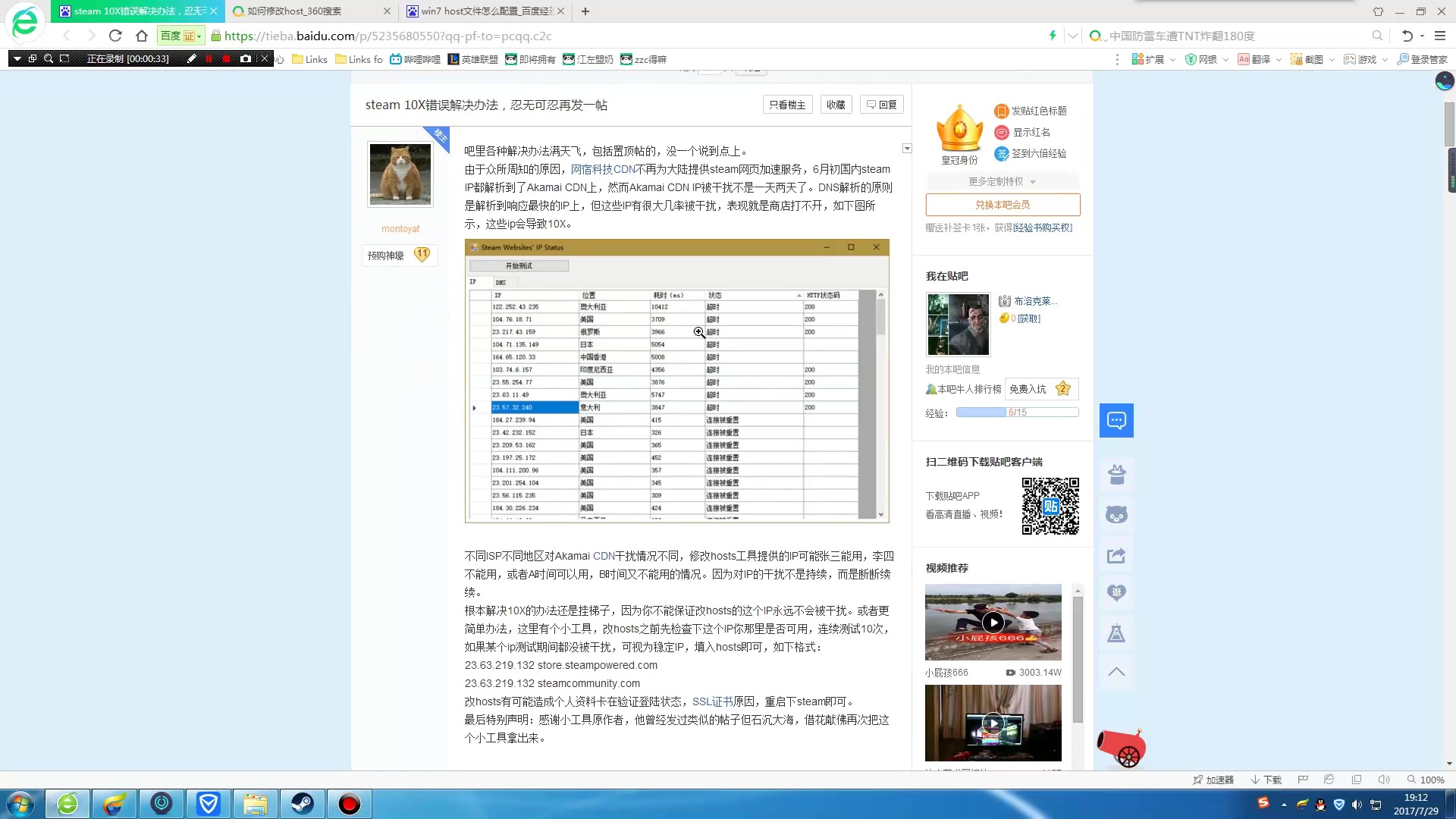Switch to the 如何修改host 360搜索 tab
This screenshot has width=1456, height=819.
pos(311,11)
